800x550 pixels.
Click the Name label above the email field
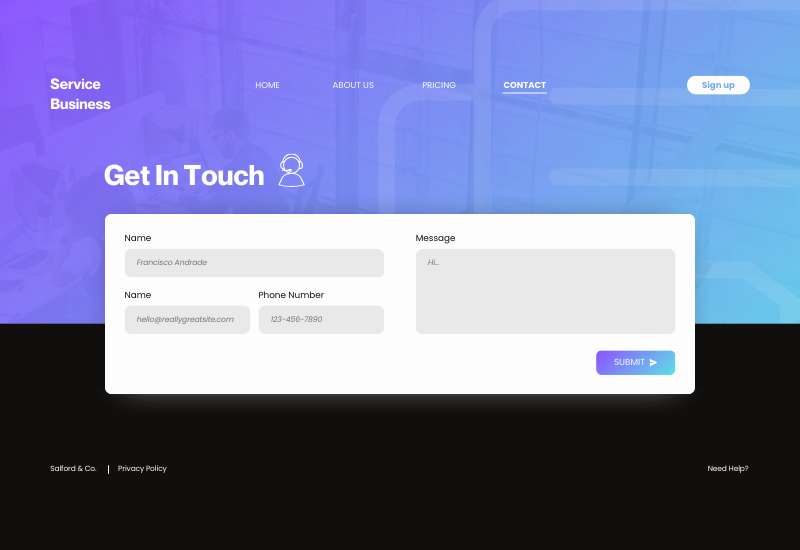coord(138,295)
